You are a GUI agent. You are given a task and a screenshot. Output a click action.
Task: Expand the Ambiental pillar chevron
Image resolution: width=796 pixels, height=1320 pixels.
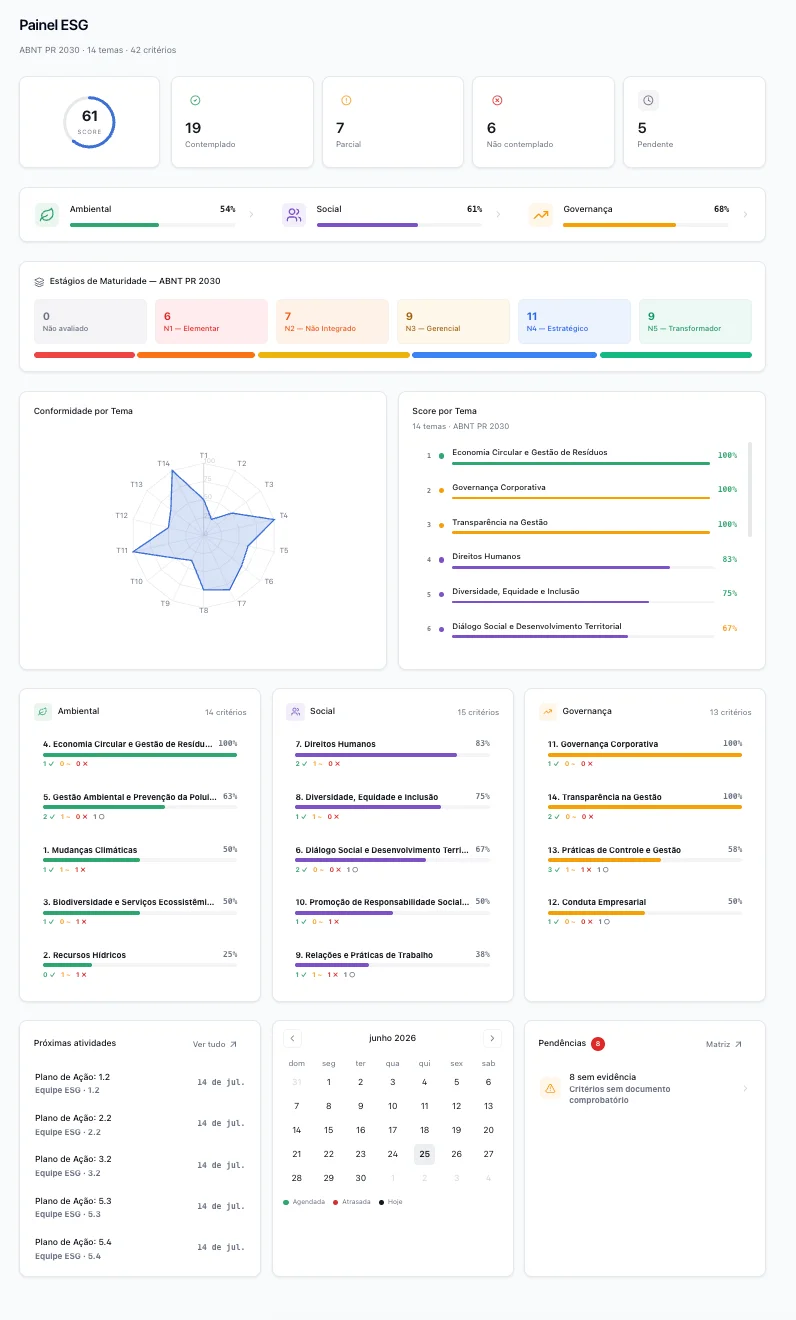[x=250, y=214]
